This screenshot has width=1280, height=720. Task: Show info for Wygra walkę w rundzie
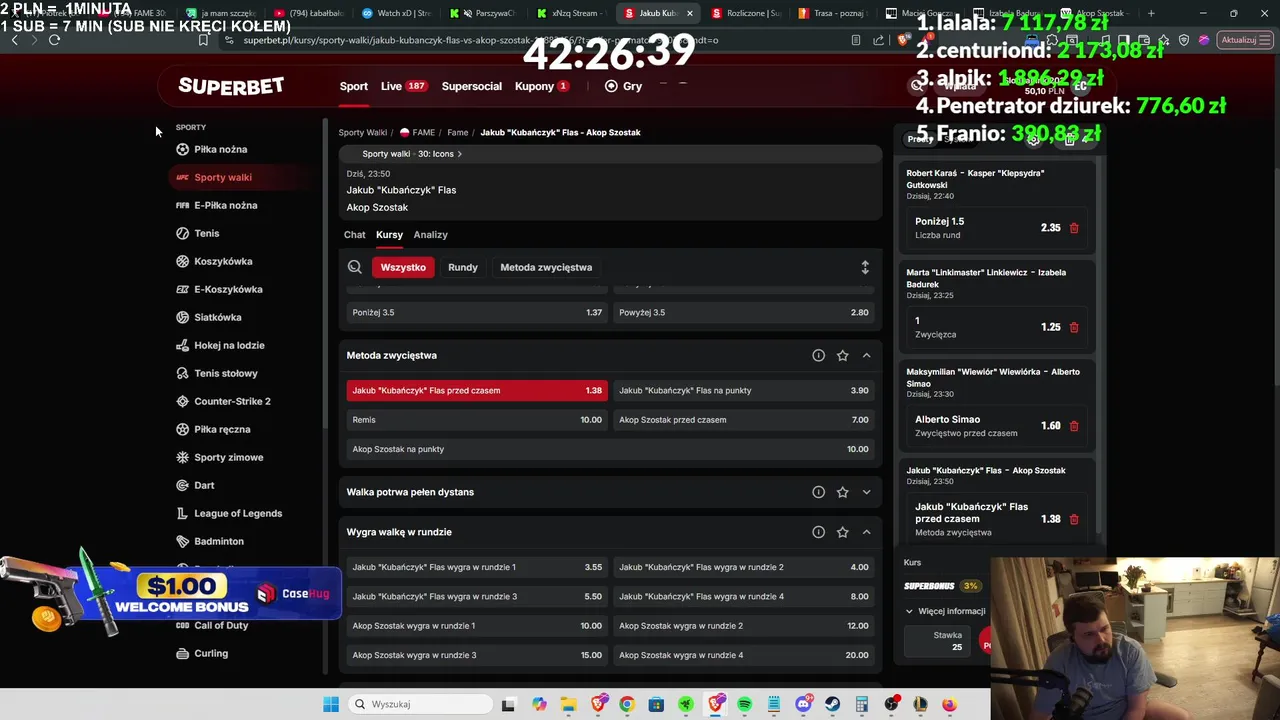(x=818, y=532)
